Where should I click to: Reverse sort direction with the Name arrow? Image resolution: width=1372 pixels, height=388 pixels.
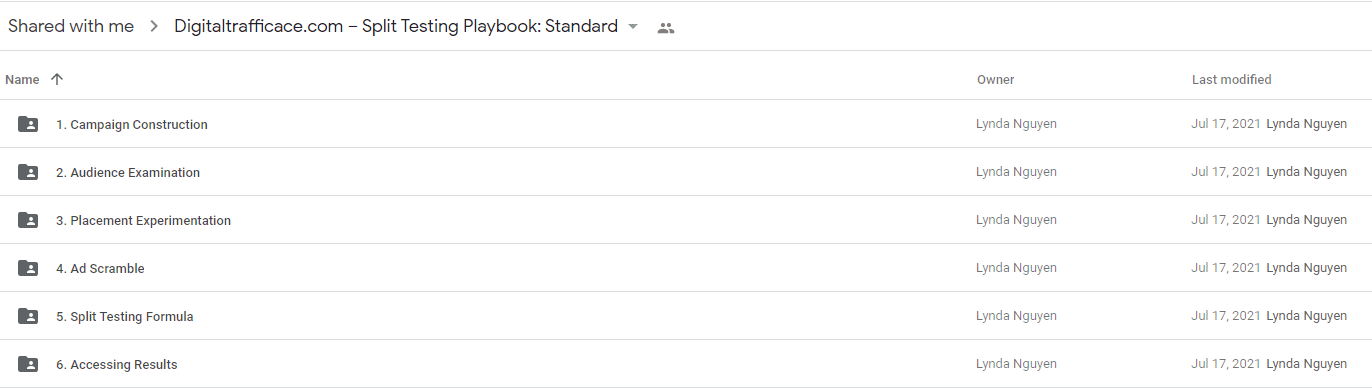57,79
